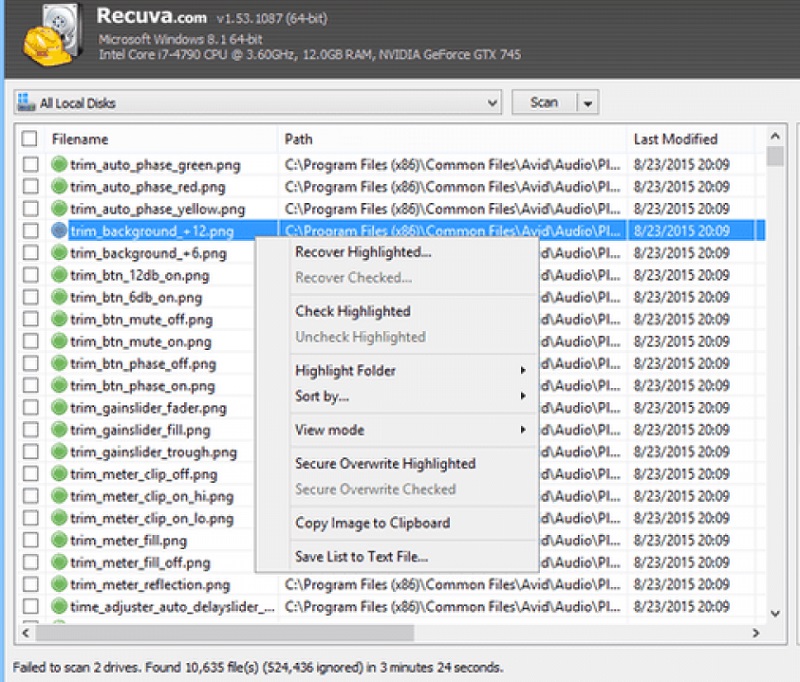Image resolution: width=800 pixels, height=682 pixels.
Task: Click status dot of highlighted trim_background_+12.png
Action: click(x=60, y=231)
